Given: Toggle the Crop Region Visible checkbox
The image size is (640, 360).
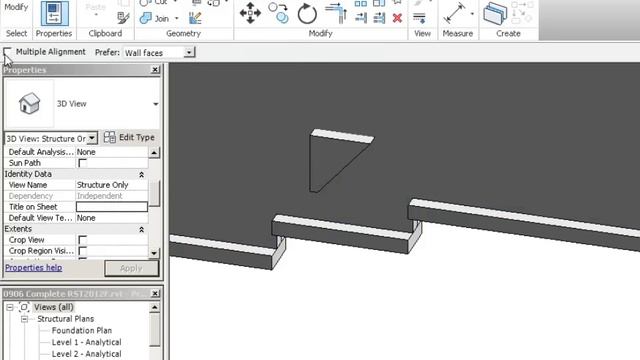Looking at the screenshot, I should point(82,251).
